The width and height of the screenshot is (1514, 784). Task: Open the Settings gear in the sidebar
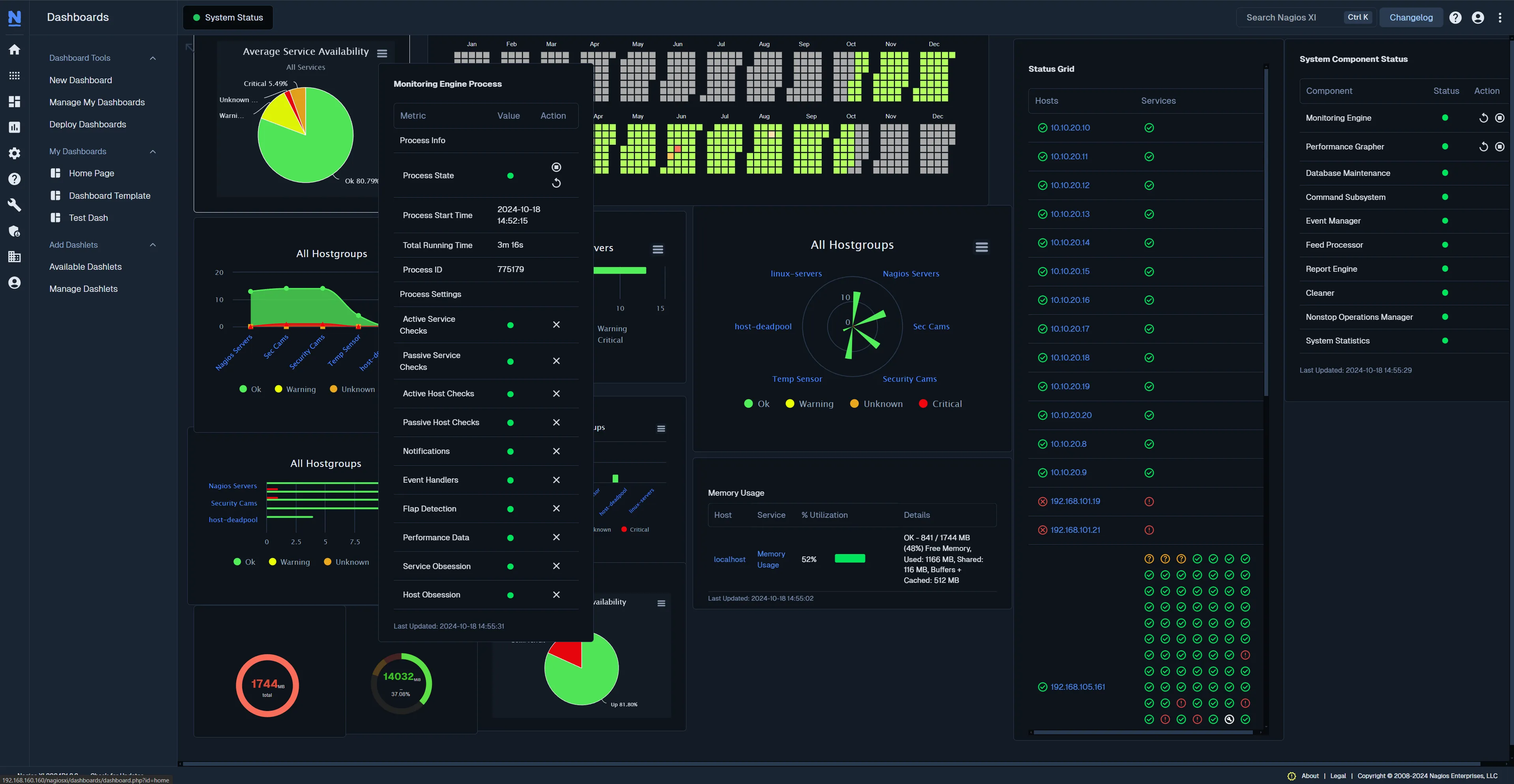click(x=14, y=153)
